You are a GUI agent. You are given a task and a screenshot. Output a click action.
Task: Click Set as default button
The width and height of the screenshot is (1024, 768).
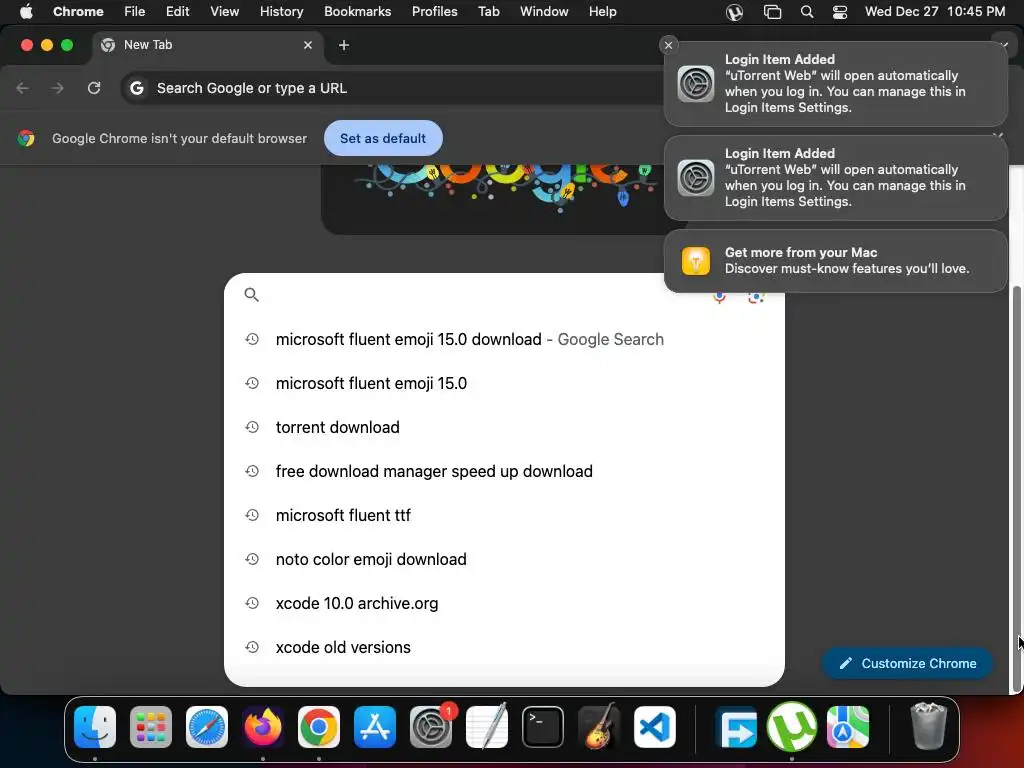pyautogui.click(x=383, y=138)
